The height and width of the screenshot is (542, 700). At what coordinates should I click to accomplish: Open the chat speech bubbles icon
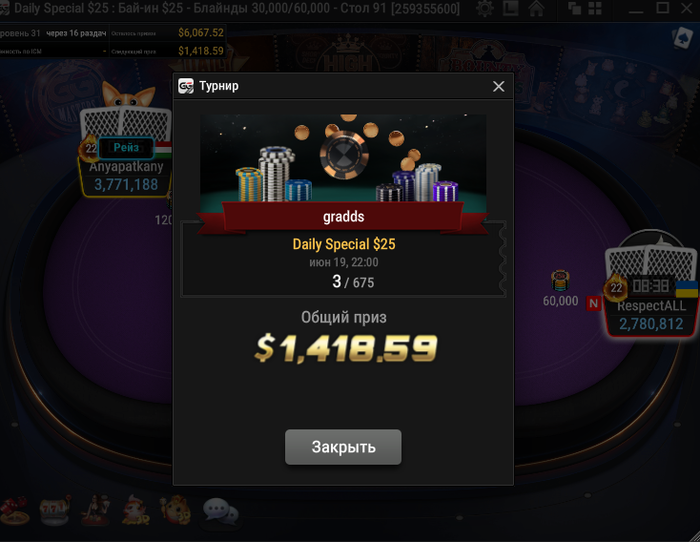pyautogui.click(x=221, y=512)
